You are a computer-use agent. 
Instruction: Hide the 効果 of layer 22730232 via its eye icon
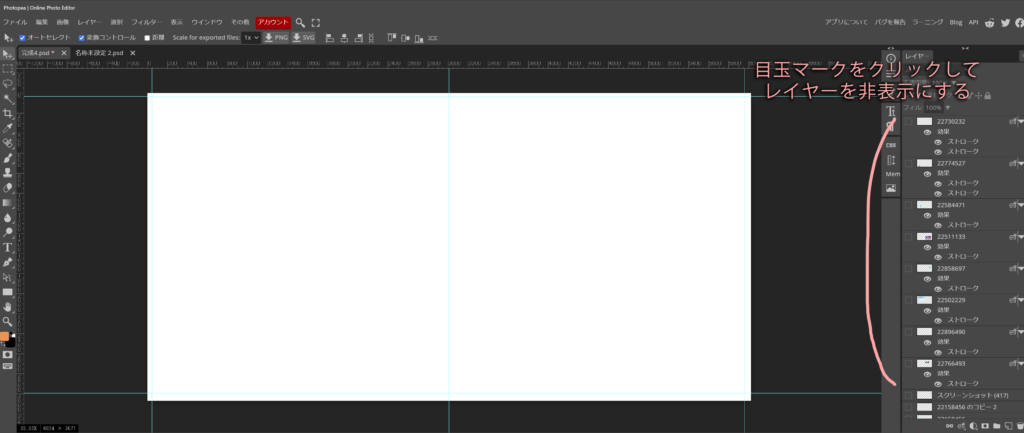point(927,131)
